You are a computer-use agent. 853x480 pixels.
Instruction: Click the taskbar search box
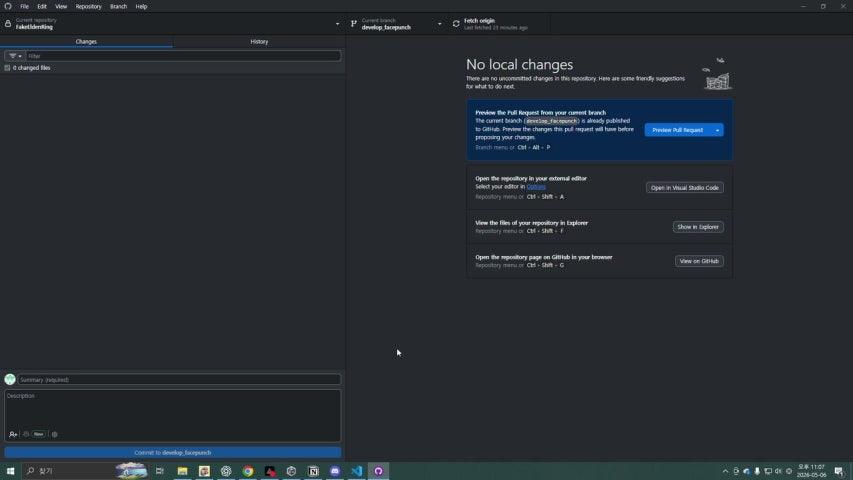tap(84, 471)
